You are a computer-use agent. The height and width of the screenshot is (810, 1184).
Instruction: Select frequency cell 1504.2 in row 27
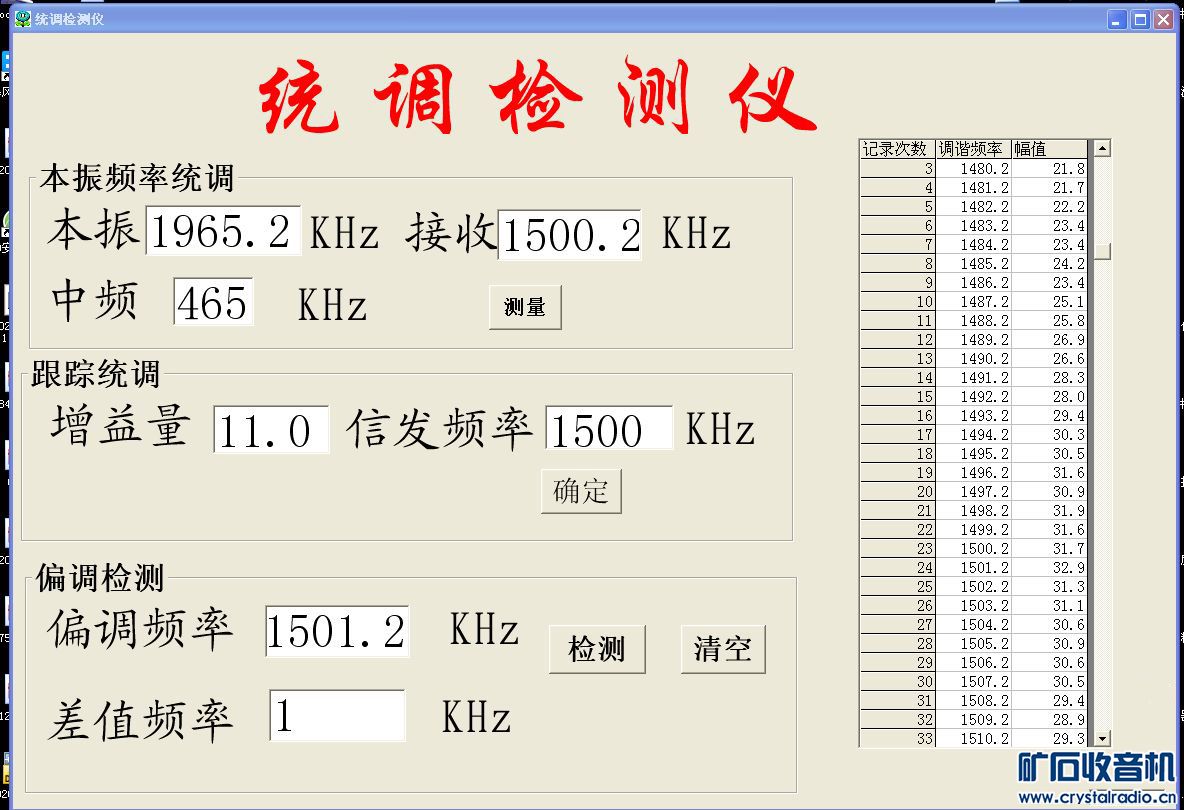pos(973,625)
